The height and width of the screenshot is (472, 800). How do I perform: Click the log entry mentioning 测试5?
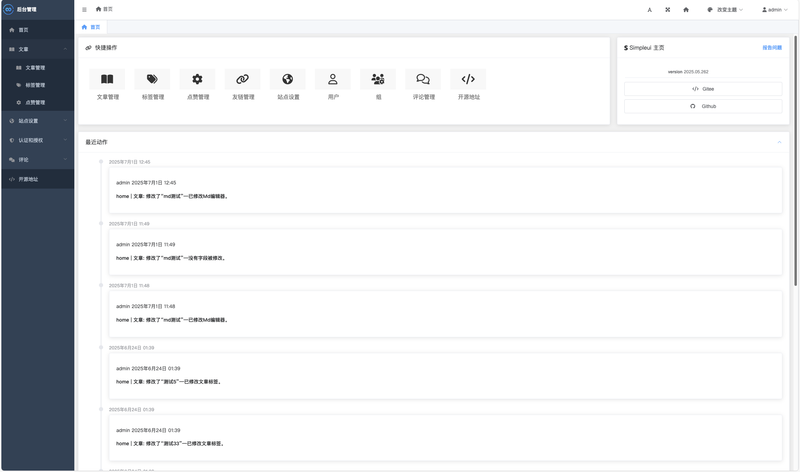pyautogui.click(x=445, y=376)
